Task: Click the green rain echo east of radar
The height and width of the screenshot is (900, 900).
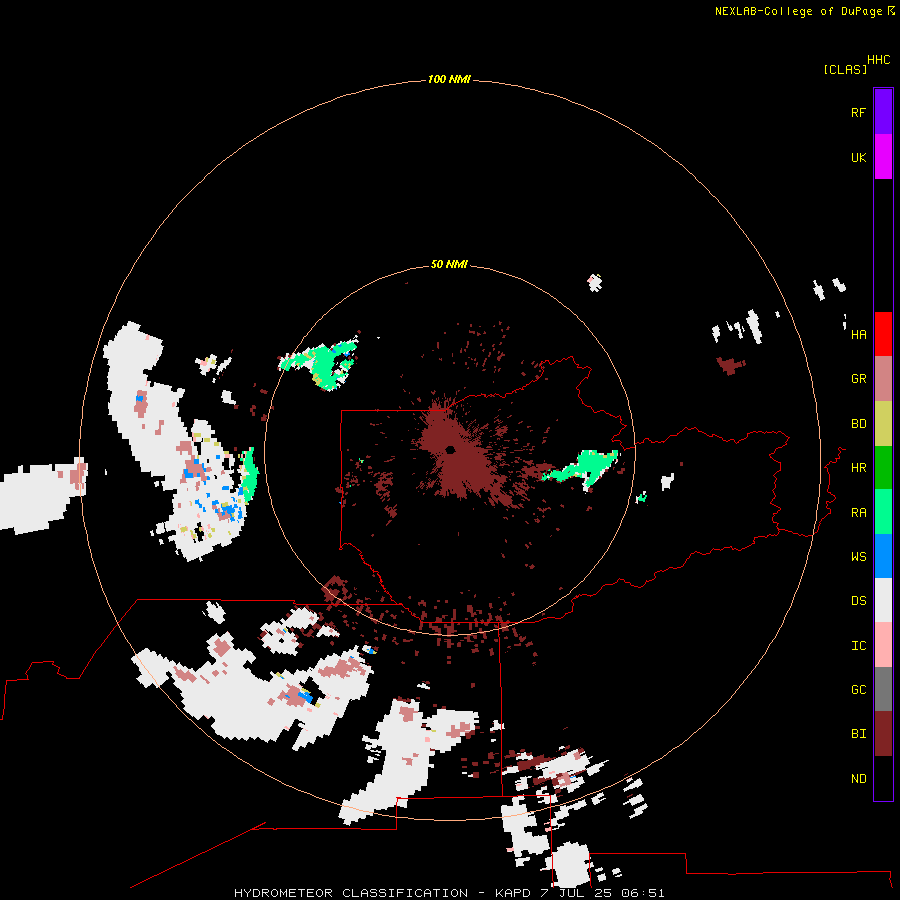Action: (583, 466)
